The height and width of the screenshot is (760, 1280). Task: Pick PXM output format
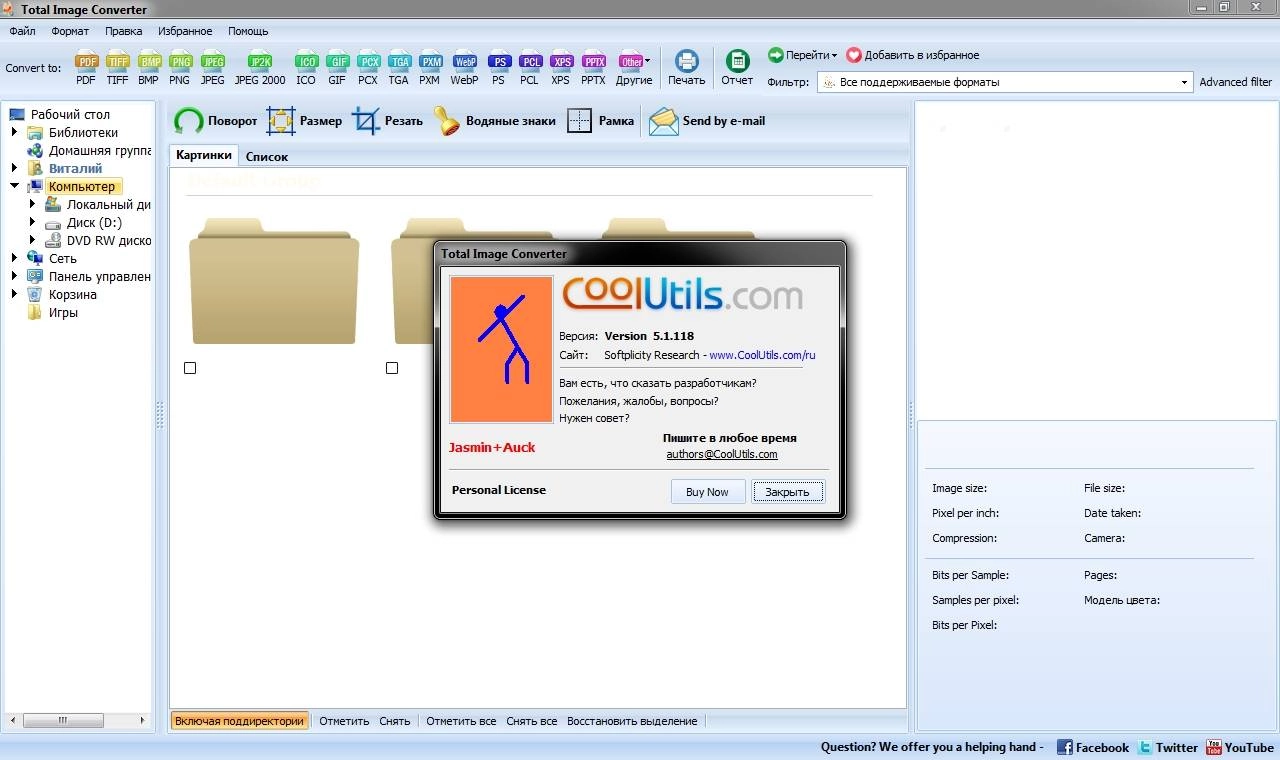point(430,68)
